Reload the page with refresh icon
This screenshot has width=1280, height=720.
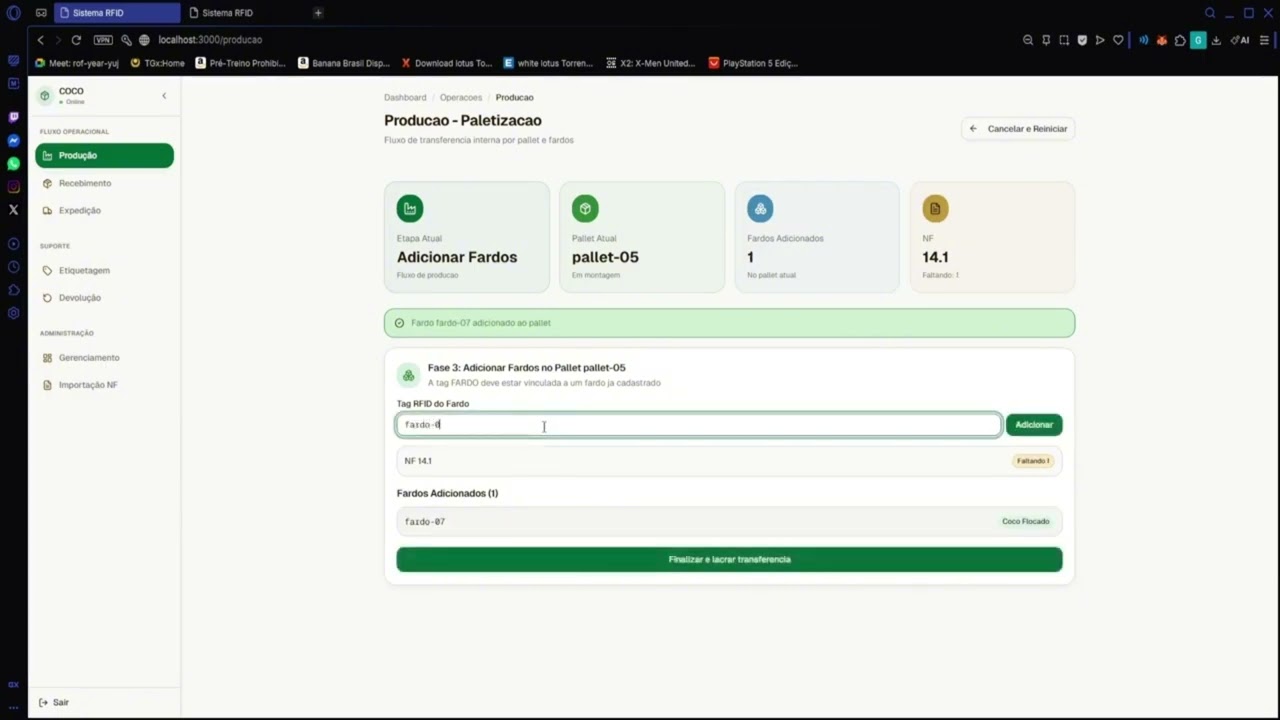(76, 40)
